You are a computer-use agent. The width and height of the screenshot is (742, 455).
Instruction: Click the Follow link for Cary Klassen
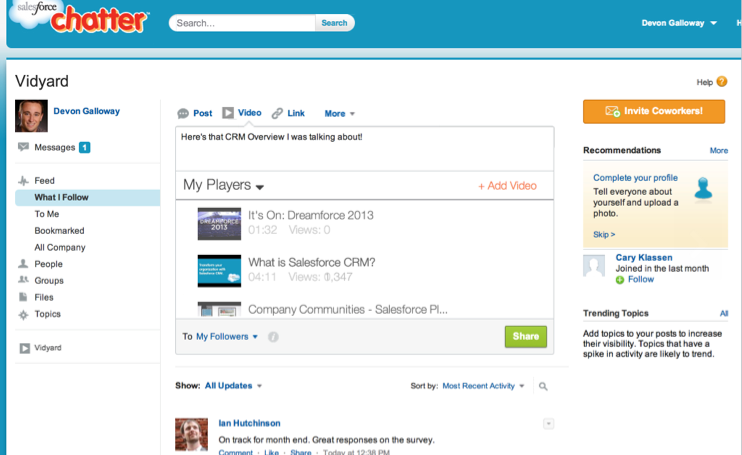pyautogui.click(x=641, y=280)
